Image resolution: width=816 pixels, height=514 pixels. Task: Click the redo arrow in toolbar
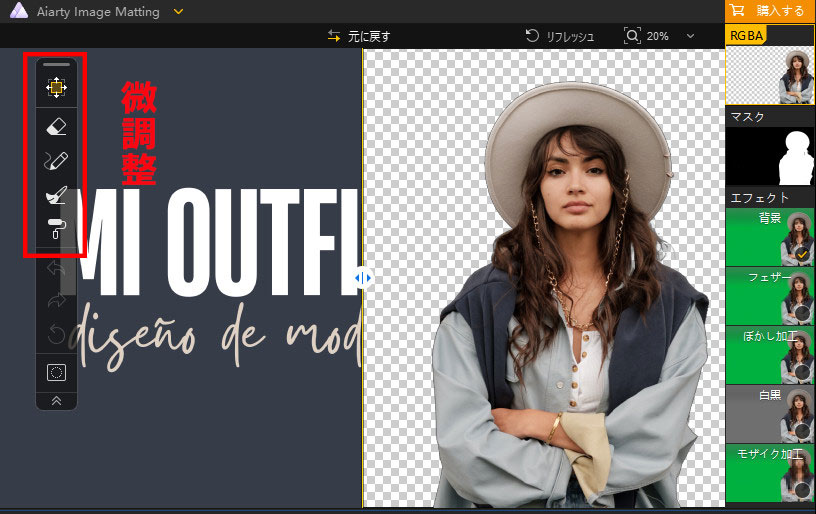56,301
